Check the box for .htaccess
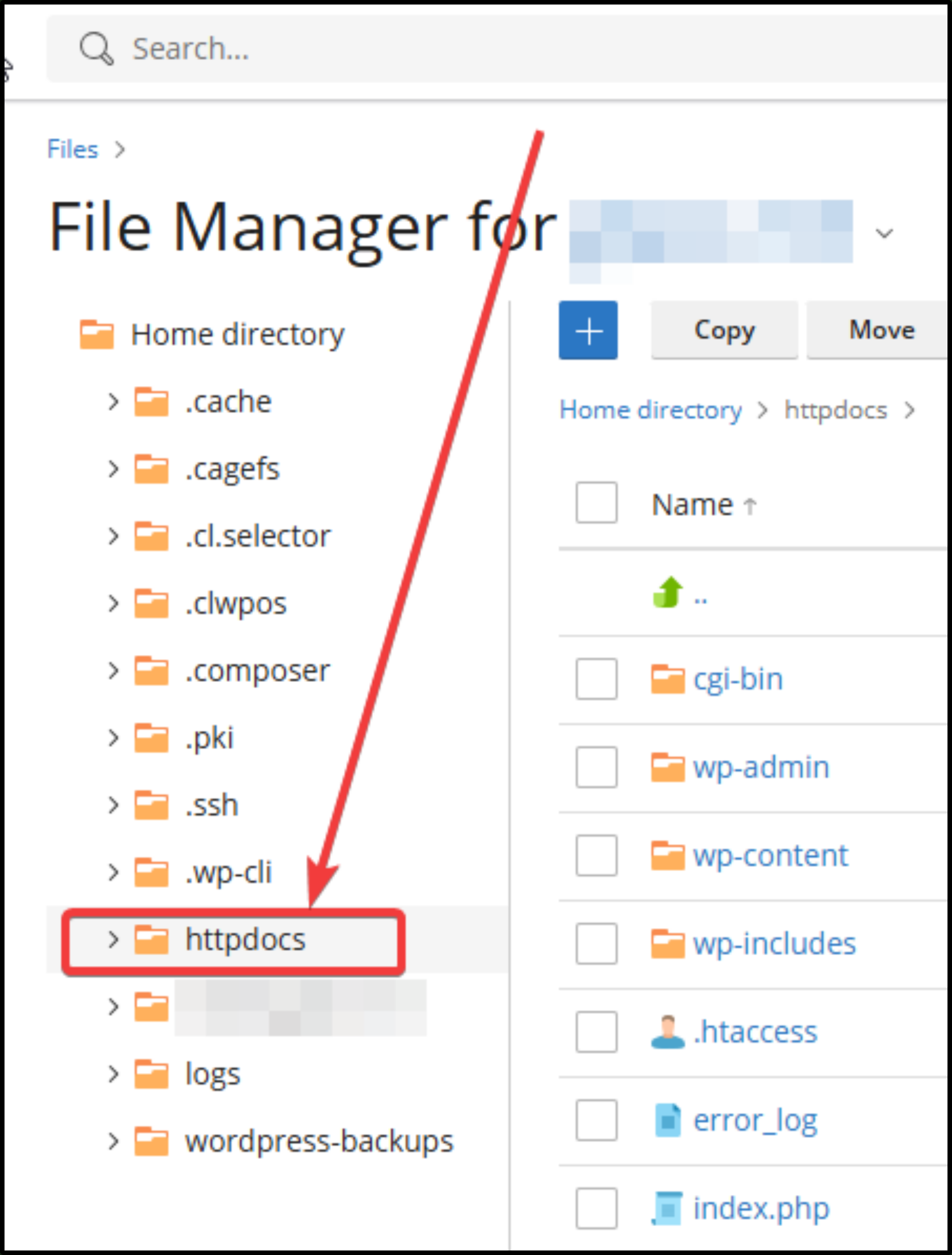 point(596,1032)
